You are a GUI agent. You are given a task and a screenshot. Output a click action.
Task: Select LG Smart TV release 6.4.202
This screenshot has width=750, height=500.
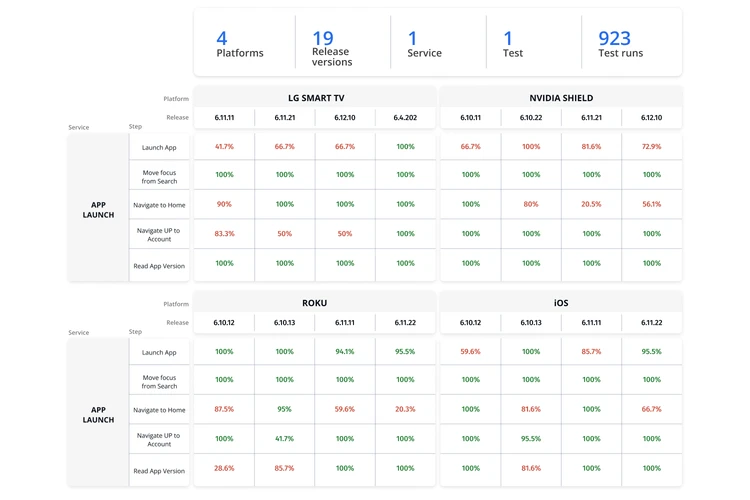pos(405,117)
